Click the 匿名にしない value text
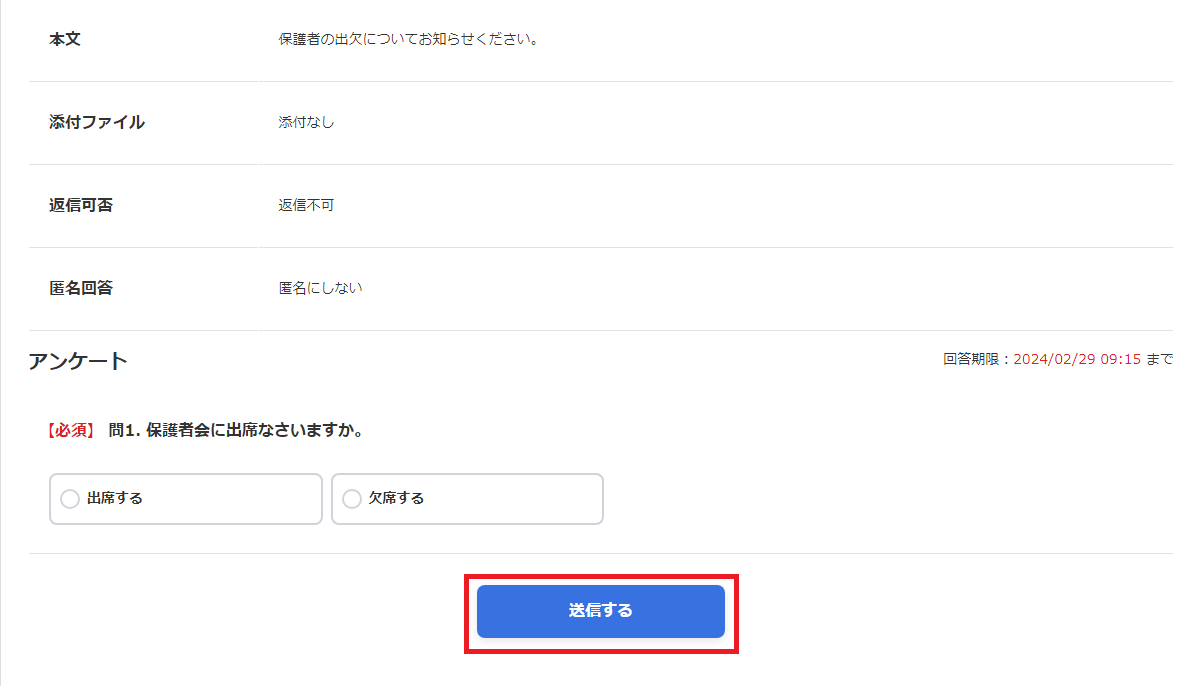This screenshot has height=686, width=1200. tap(320, 288)
